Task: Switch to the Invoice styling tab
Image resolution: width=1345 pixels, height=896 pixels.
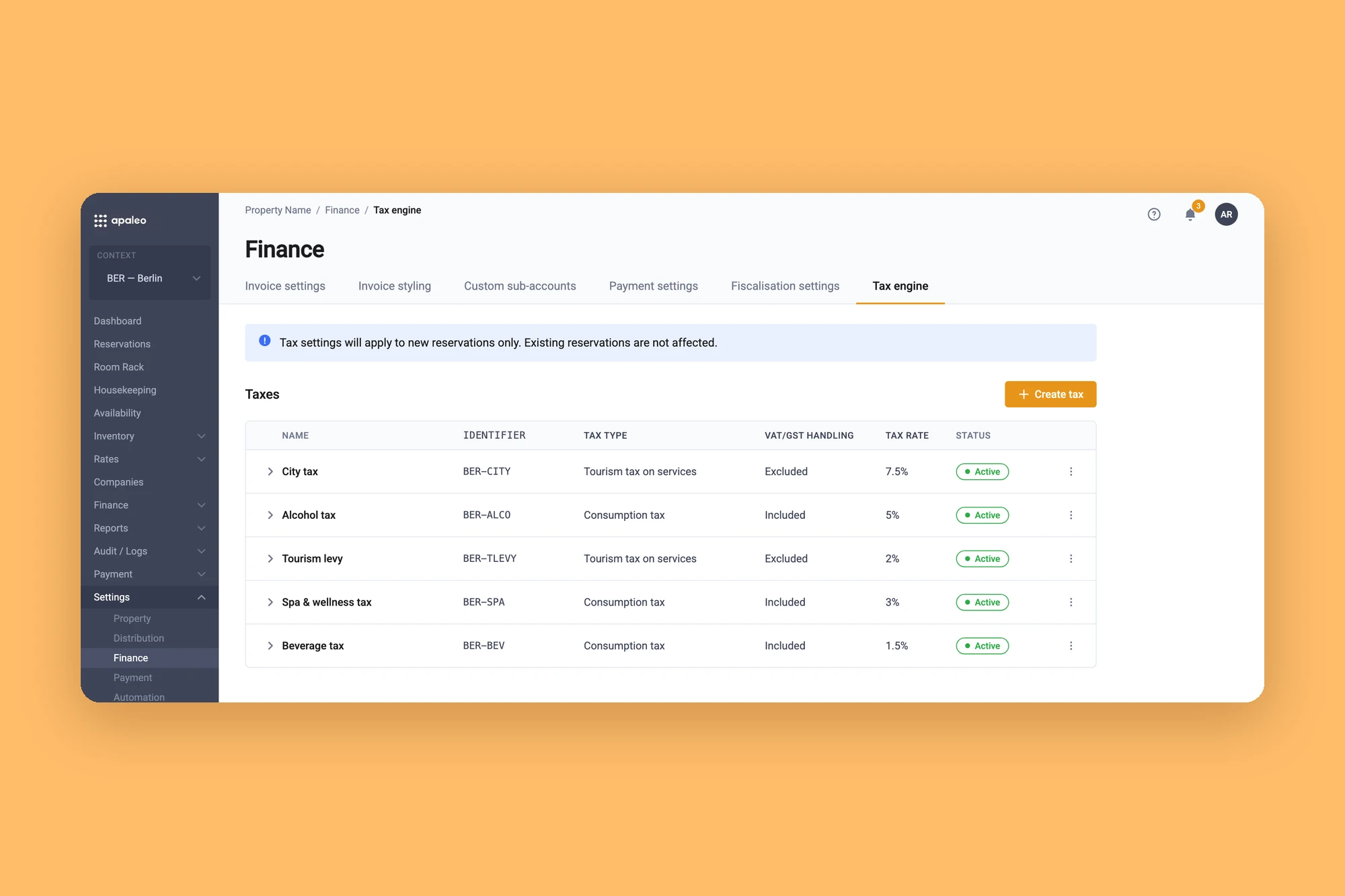Action: [395, 286]
